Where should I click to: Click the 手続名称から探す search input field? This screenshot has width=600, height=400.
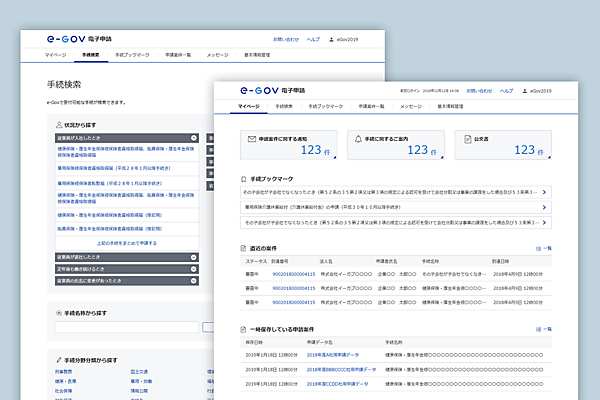[x=125, y=327]
